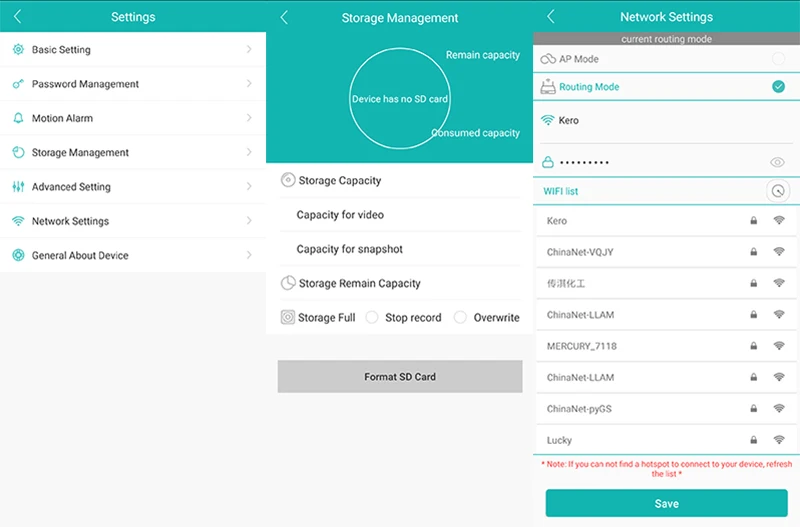Go back from Storage Management screen
Viewport: 800px width, 527px height.
(284, 17)
